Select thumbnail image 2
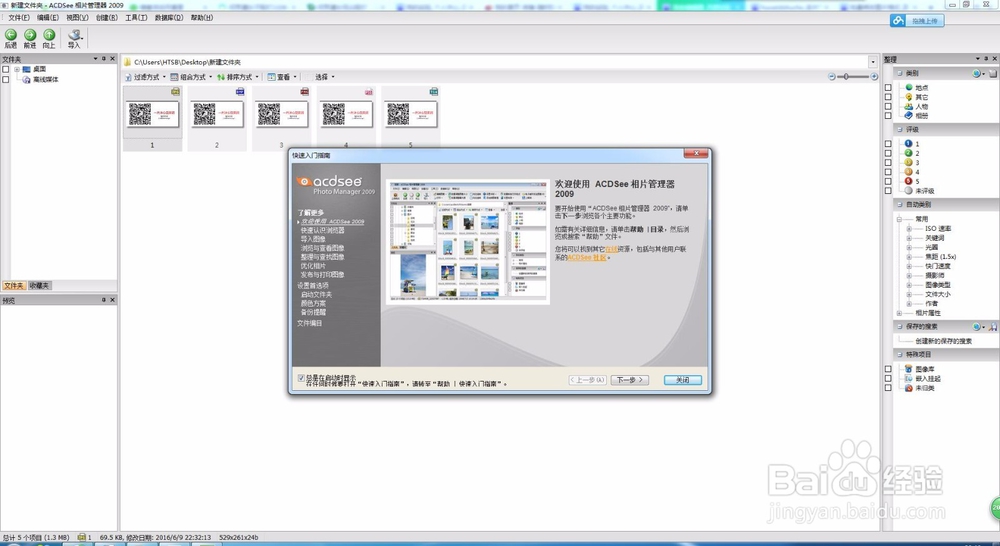 coord(217,119)
